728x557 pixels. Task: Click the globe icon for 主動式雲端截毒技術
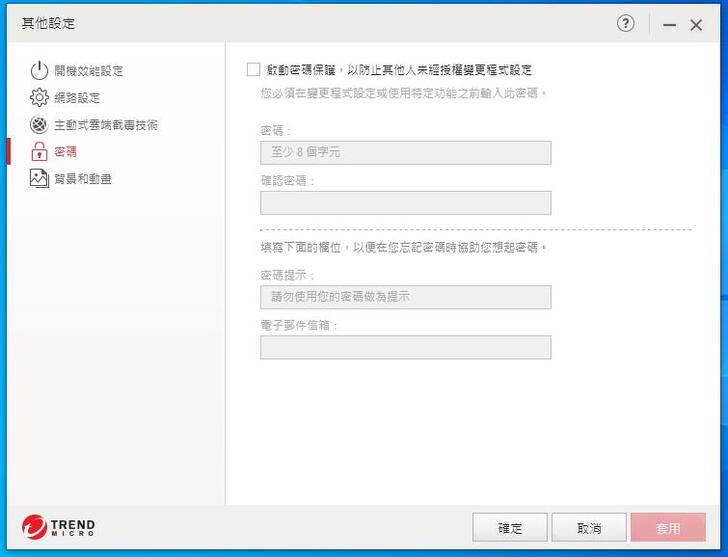coord(39,124)
